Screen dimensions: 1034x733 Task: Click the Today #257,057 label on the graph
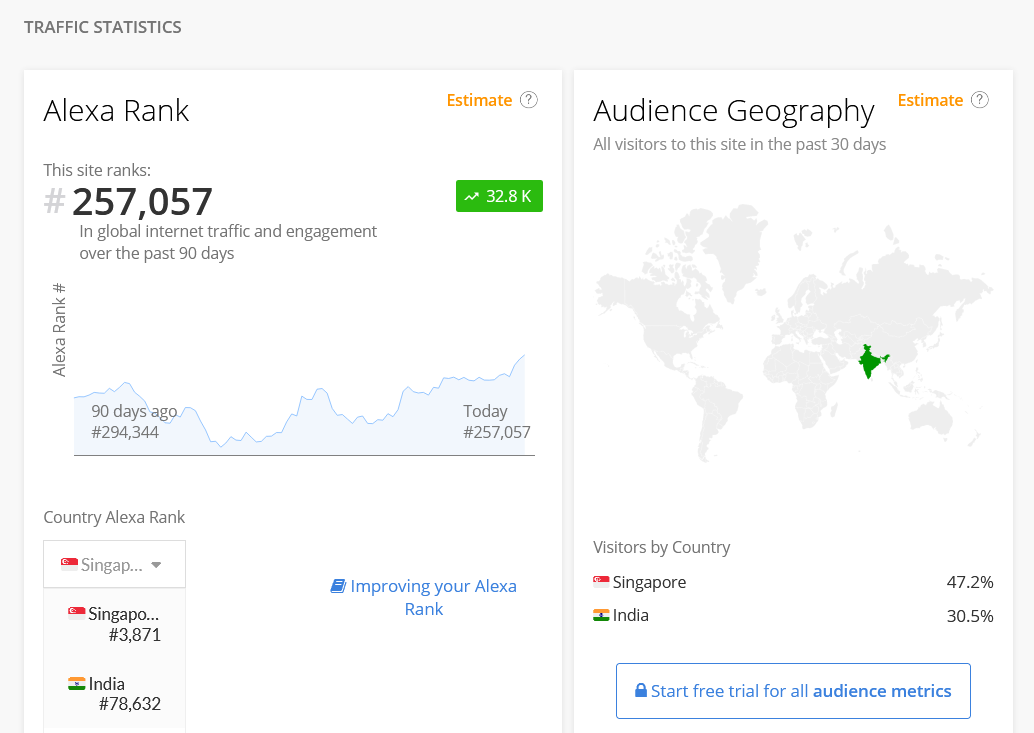click(x=495, y=422)
